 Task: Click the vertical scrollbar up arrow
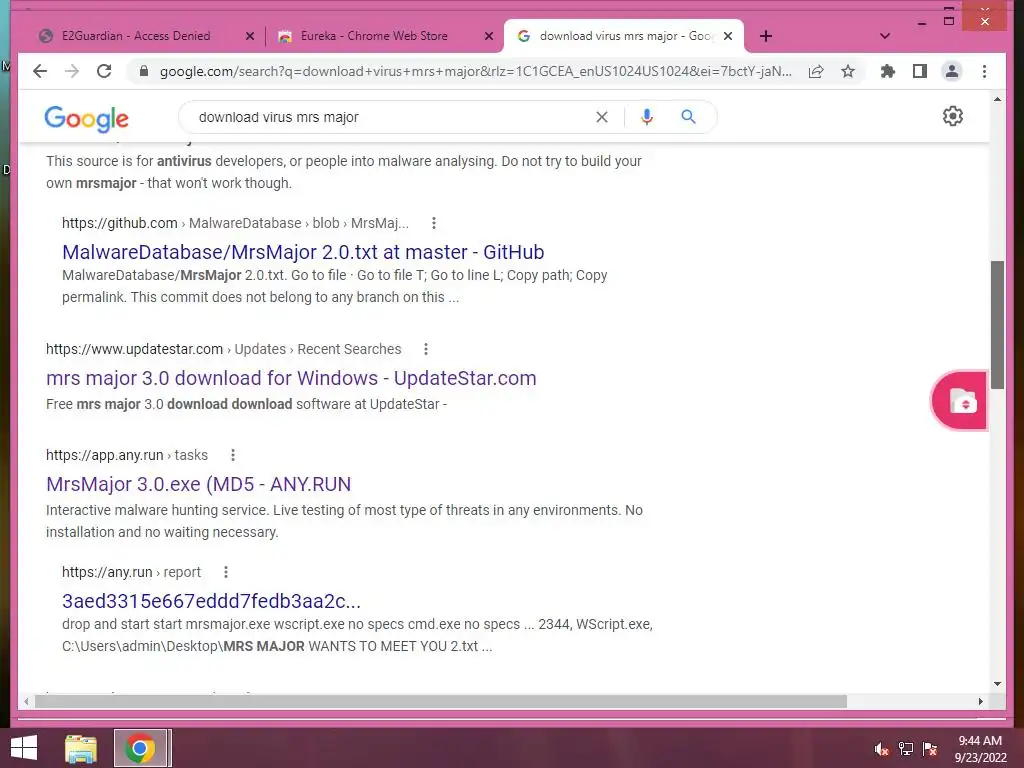[997, 99]
